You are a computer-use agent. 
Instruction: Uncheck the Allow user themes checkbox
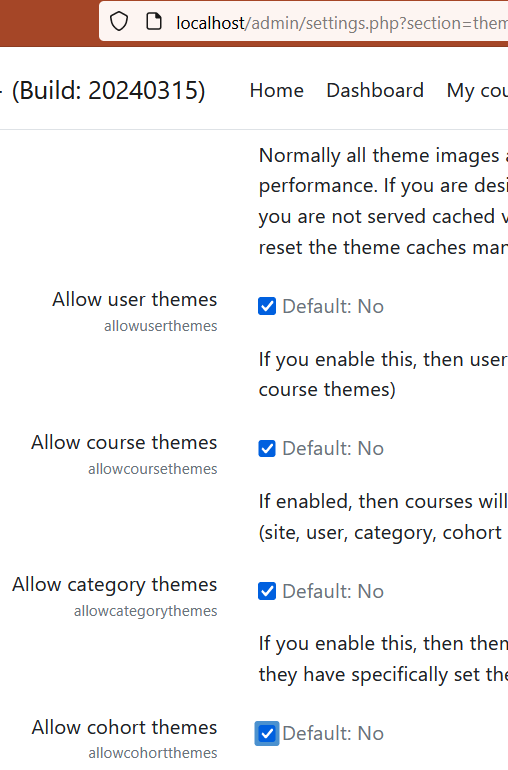pyautogui.click(x=267, y=306)
